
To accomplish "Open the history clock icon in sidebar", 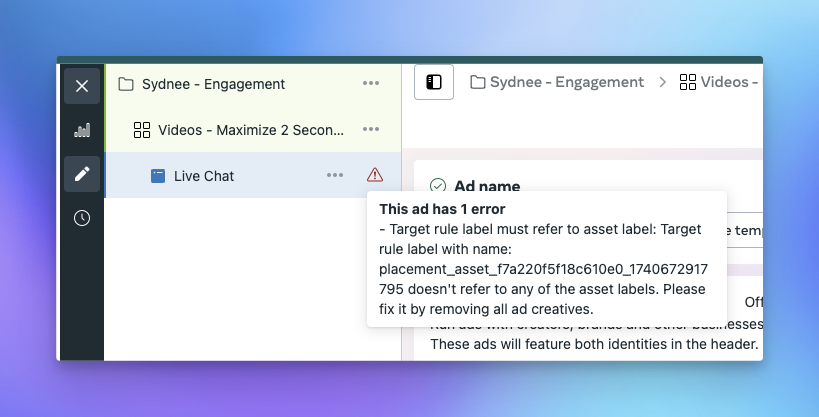I will point(82,218).
